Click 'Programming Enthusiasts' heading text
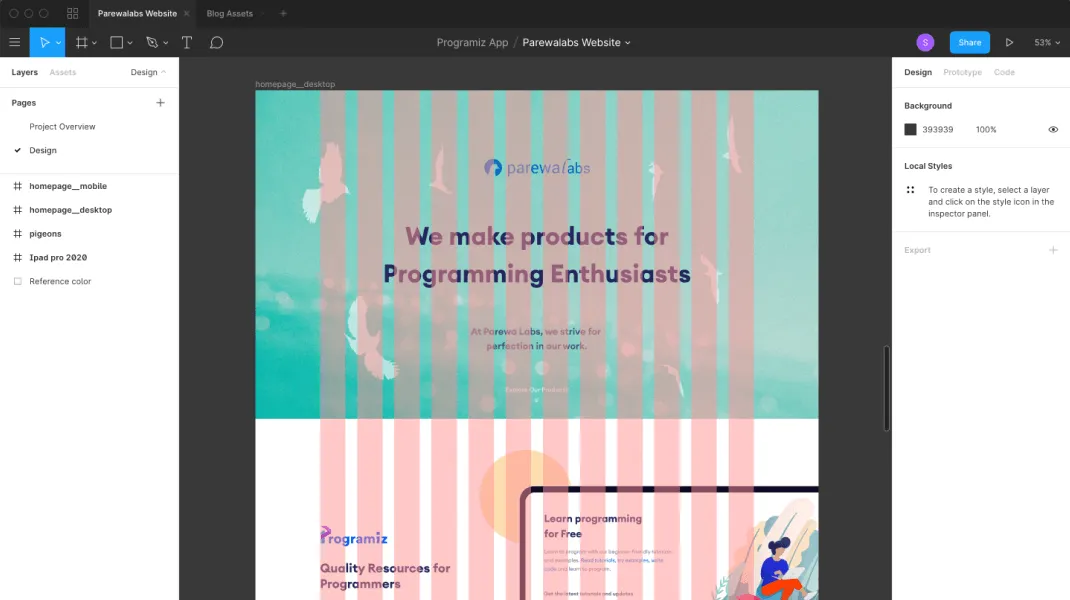Viewport: 1070px width, 600px height. pyautogui.click(x=536, y=274)
